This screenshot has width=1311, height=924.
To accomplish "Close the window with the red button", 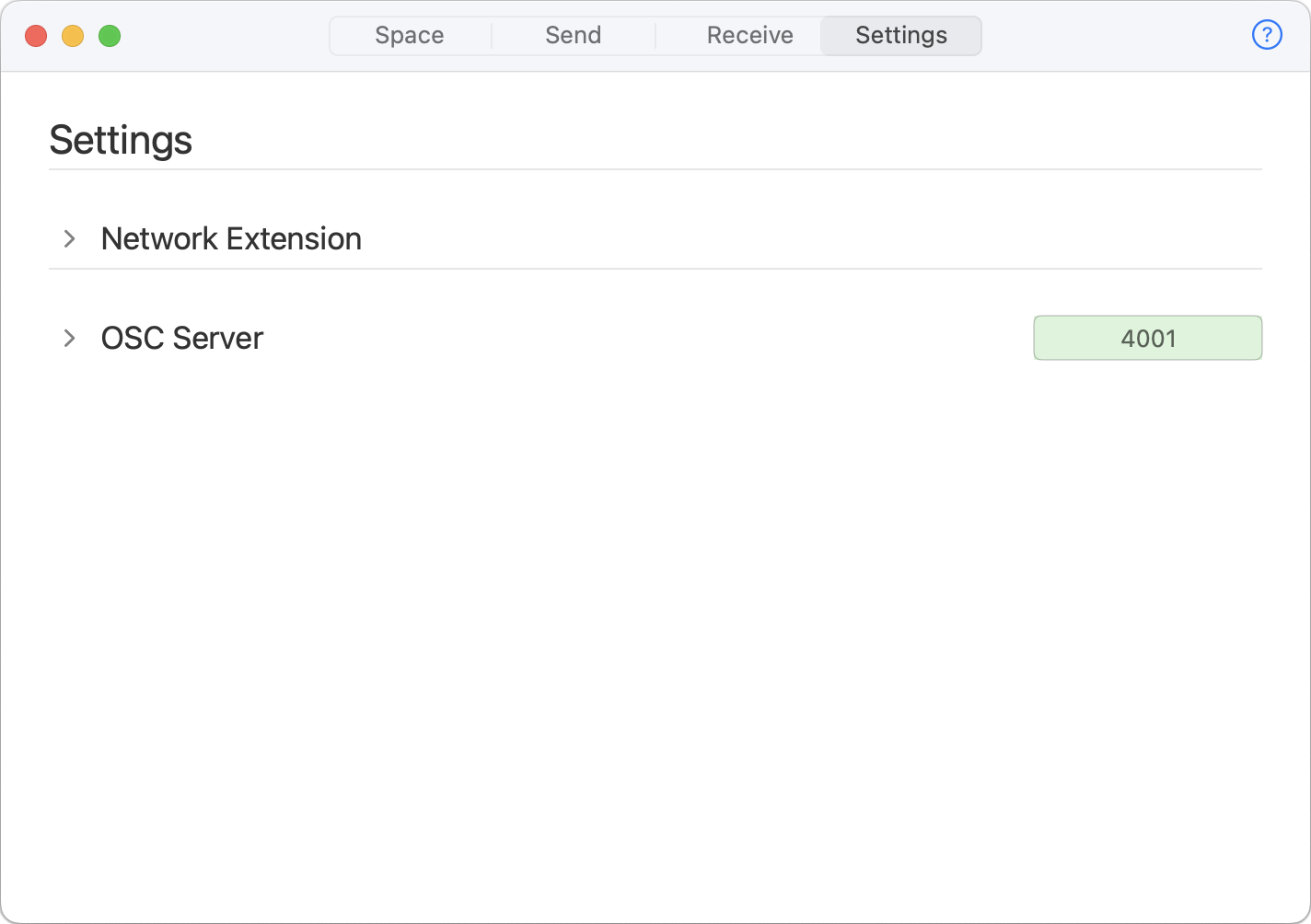I will pyautogui.click(x=36, y=36).
